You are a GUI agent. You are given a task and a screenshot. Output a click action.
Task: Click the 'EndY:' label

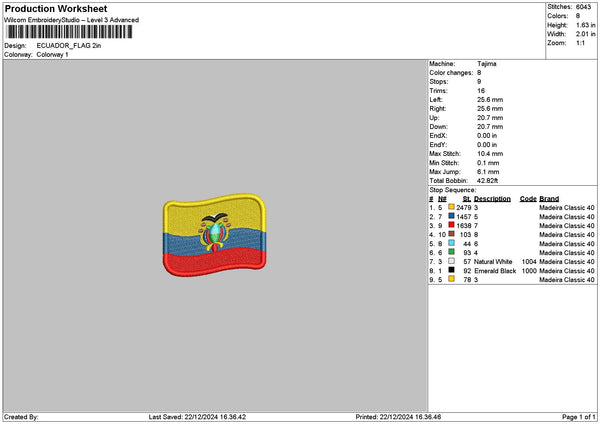[x=438, y=145]
